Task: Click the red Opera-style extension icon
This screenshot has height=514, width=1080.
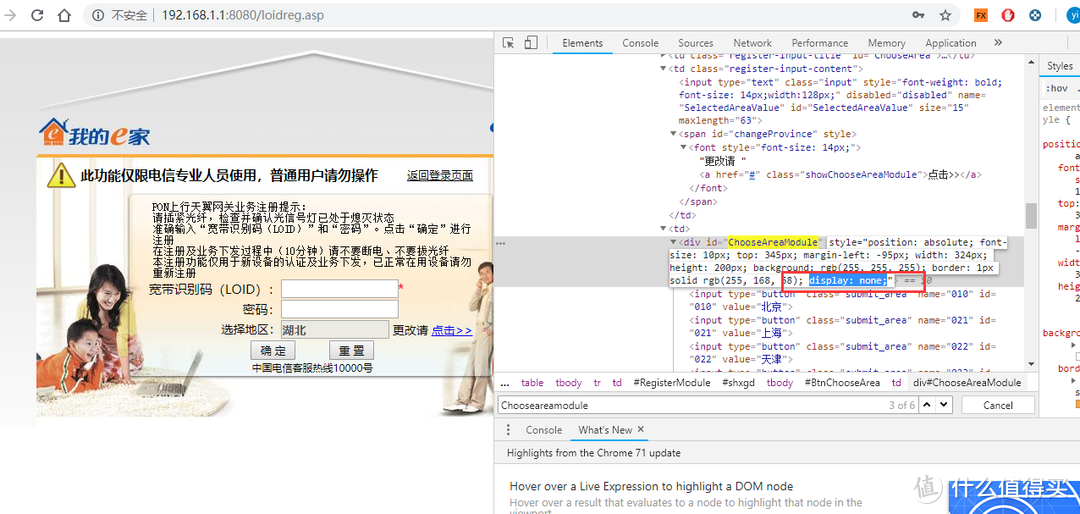Action: coord(1008,15)
